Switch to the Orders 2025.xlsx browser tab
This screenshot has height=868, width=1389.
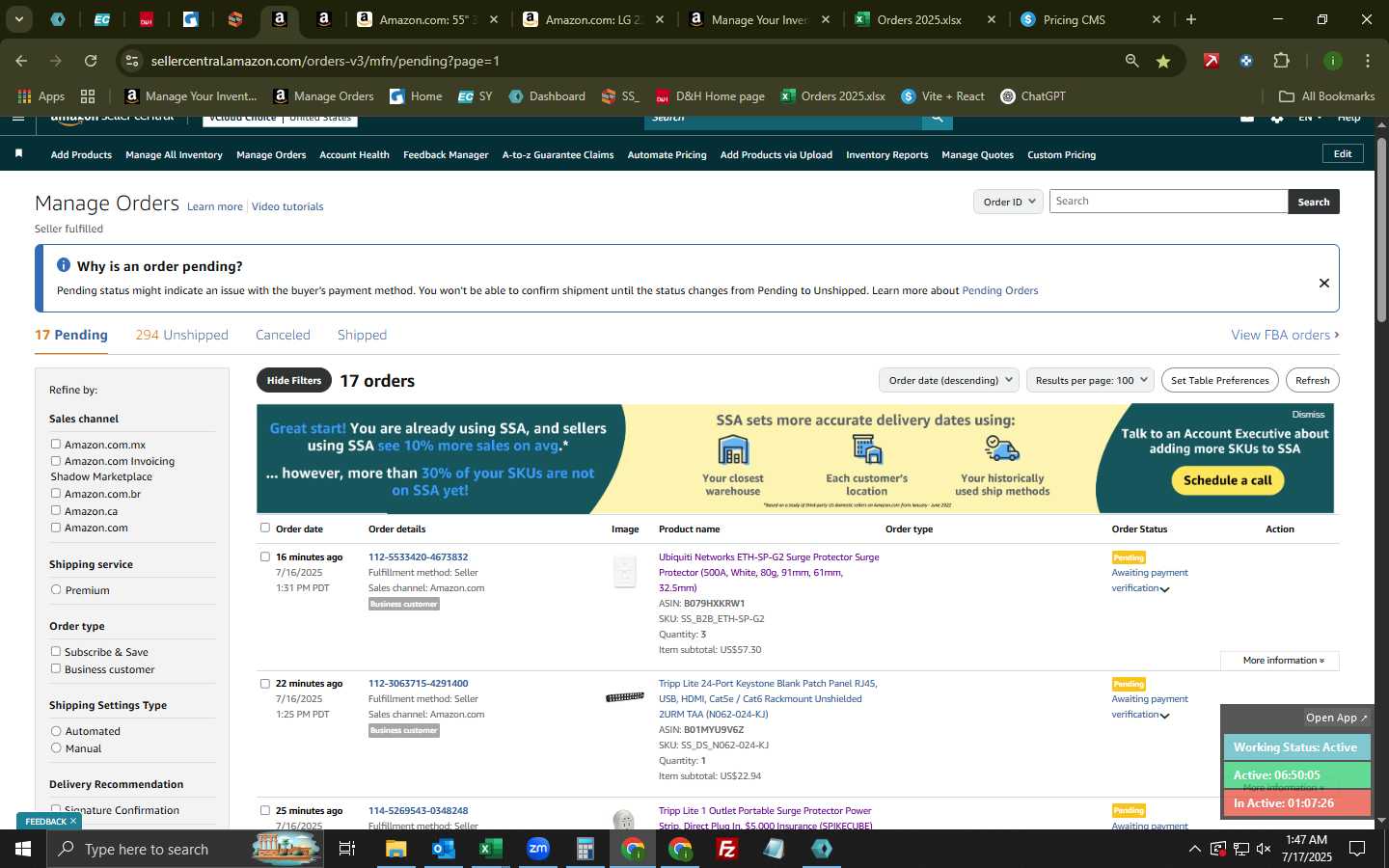coord(924,19)
